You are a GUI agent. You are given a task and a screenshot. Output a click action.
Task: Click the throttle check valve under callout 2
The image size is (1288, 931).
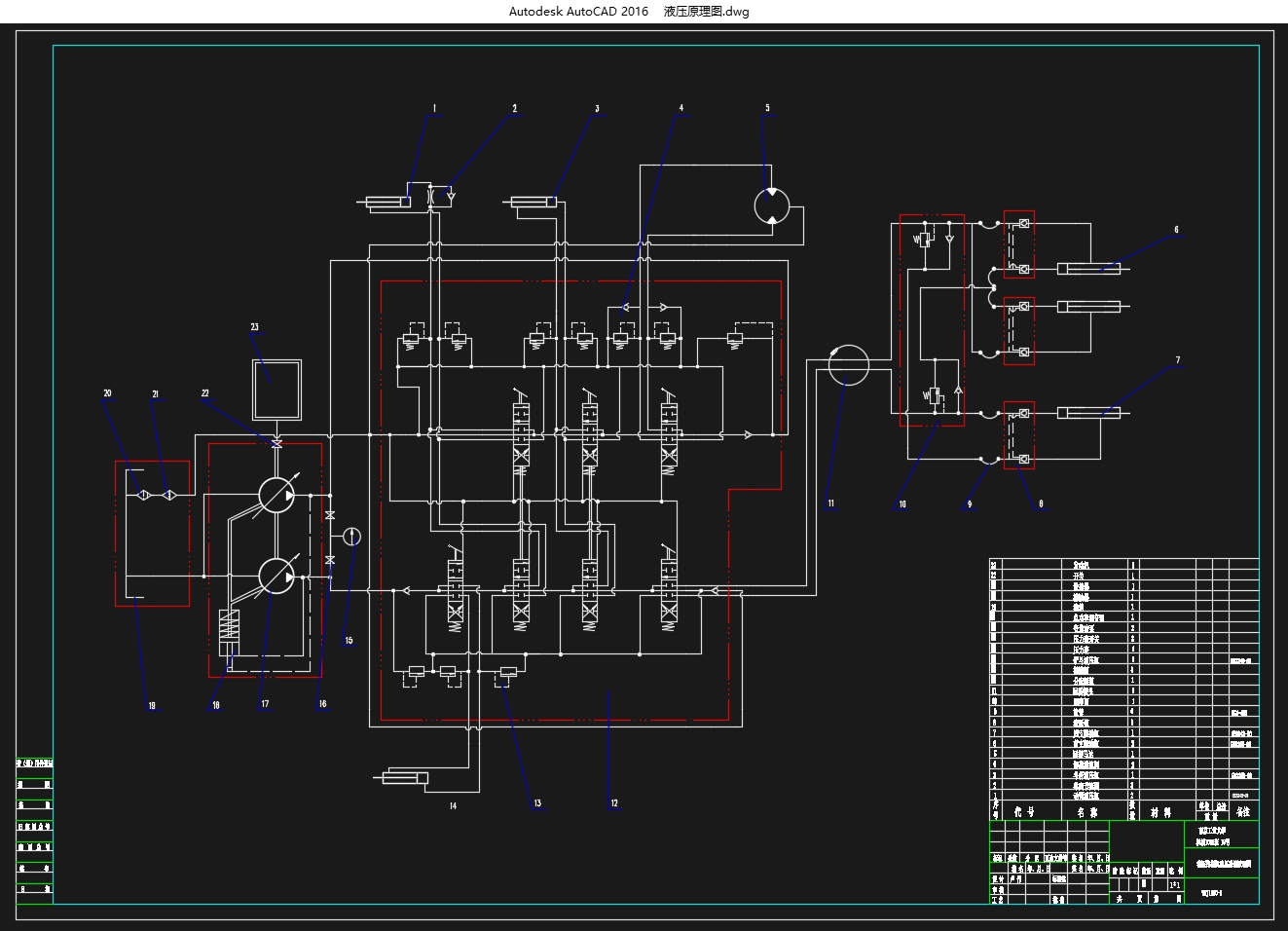point(442,195)
